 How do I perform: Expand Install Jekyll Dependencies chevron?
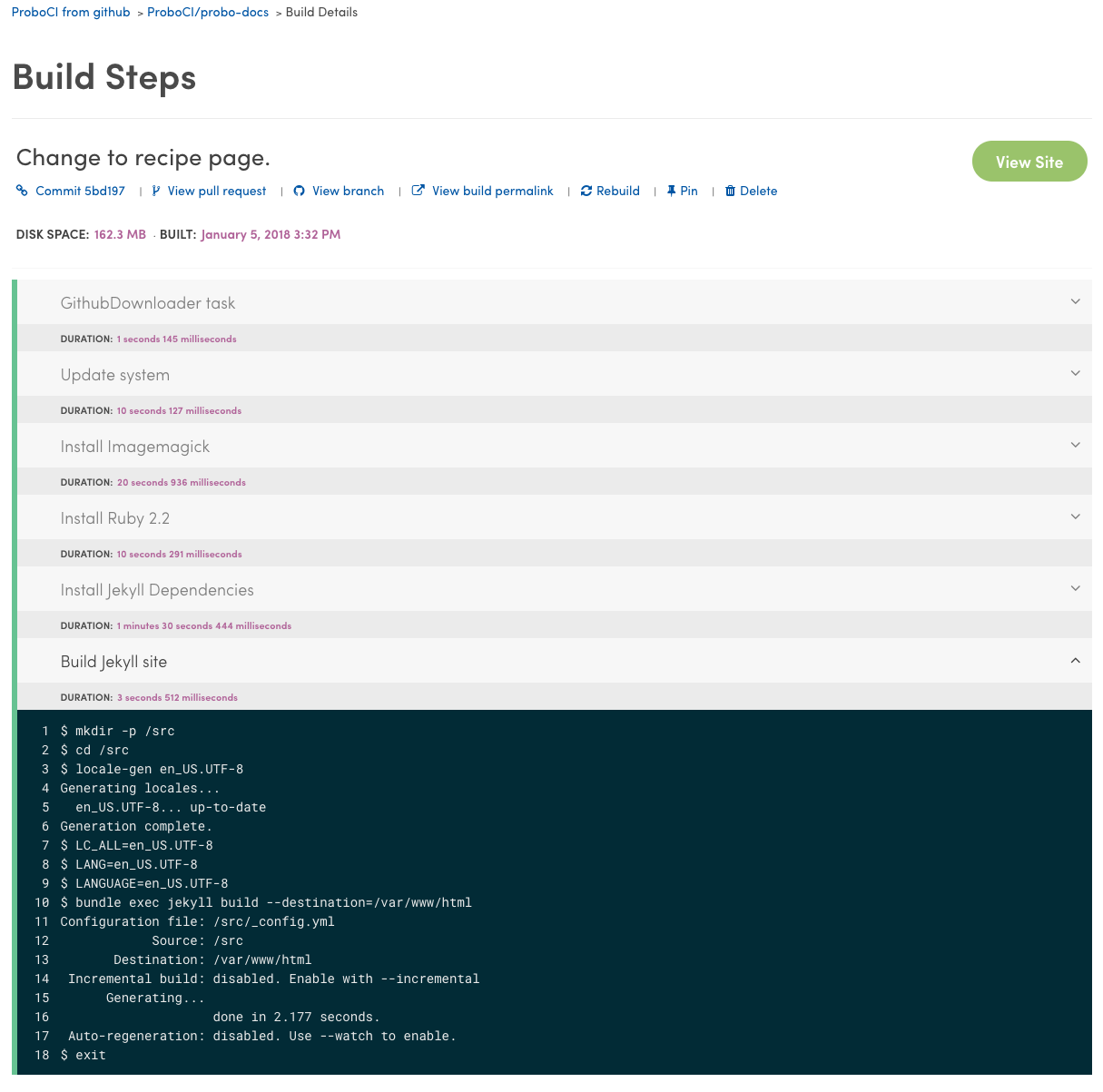[x=1075, y=589]
